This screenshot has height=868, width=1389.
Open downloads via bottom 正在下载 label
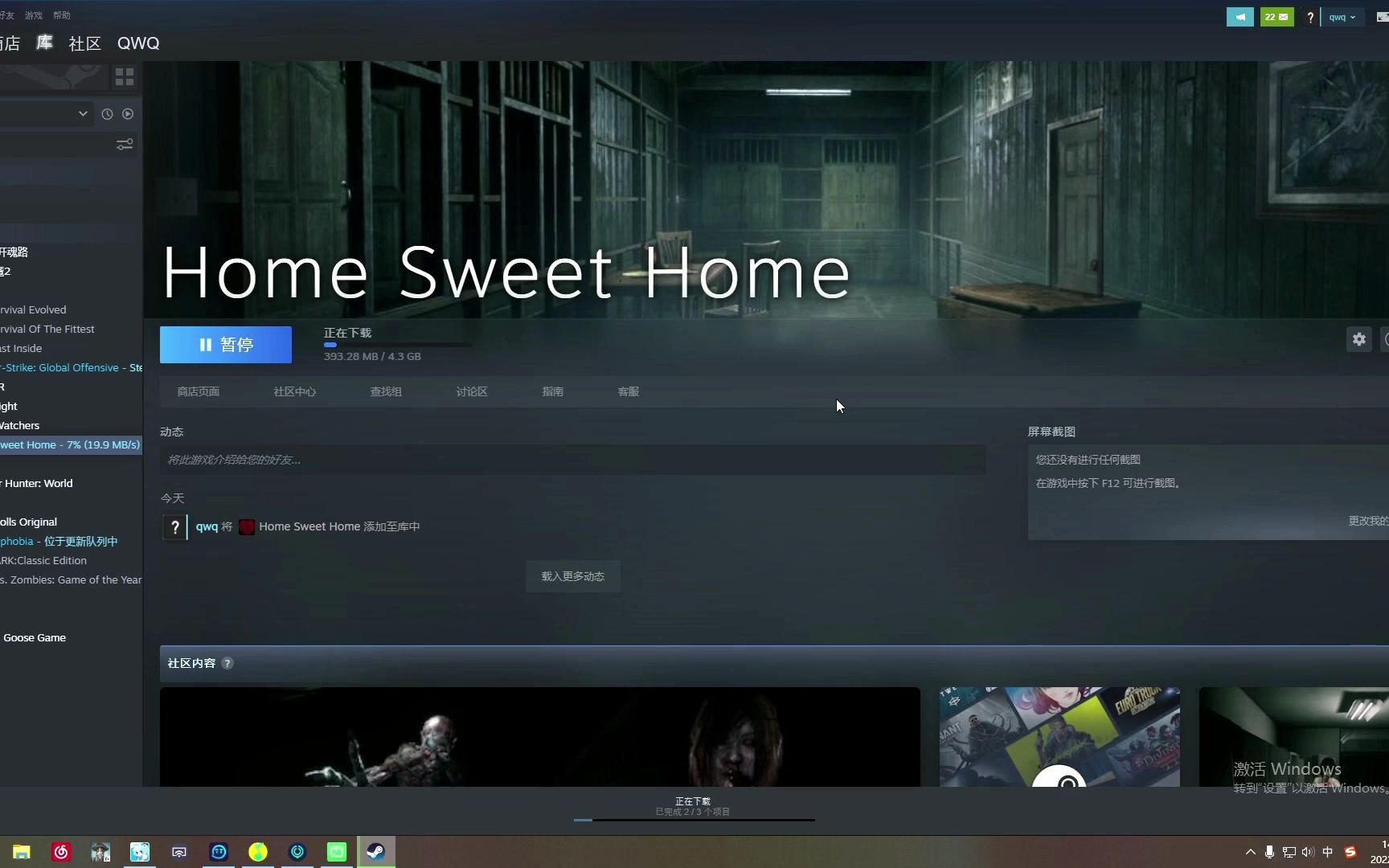click(693, 801)
